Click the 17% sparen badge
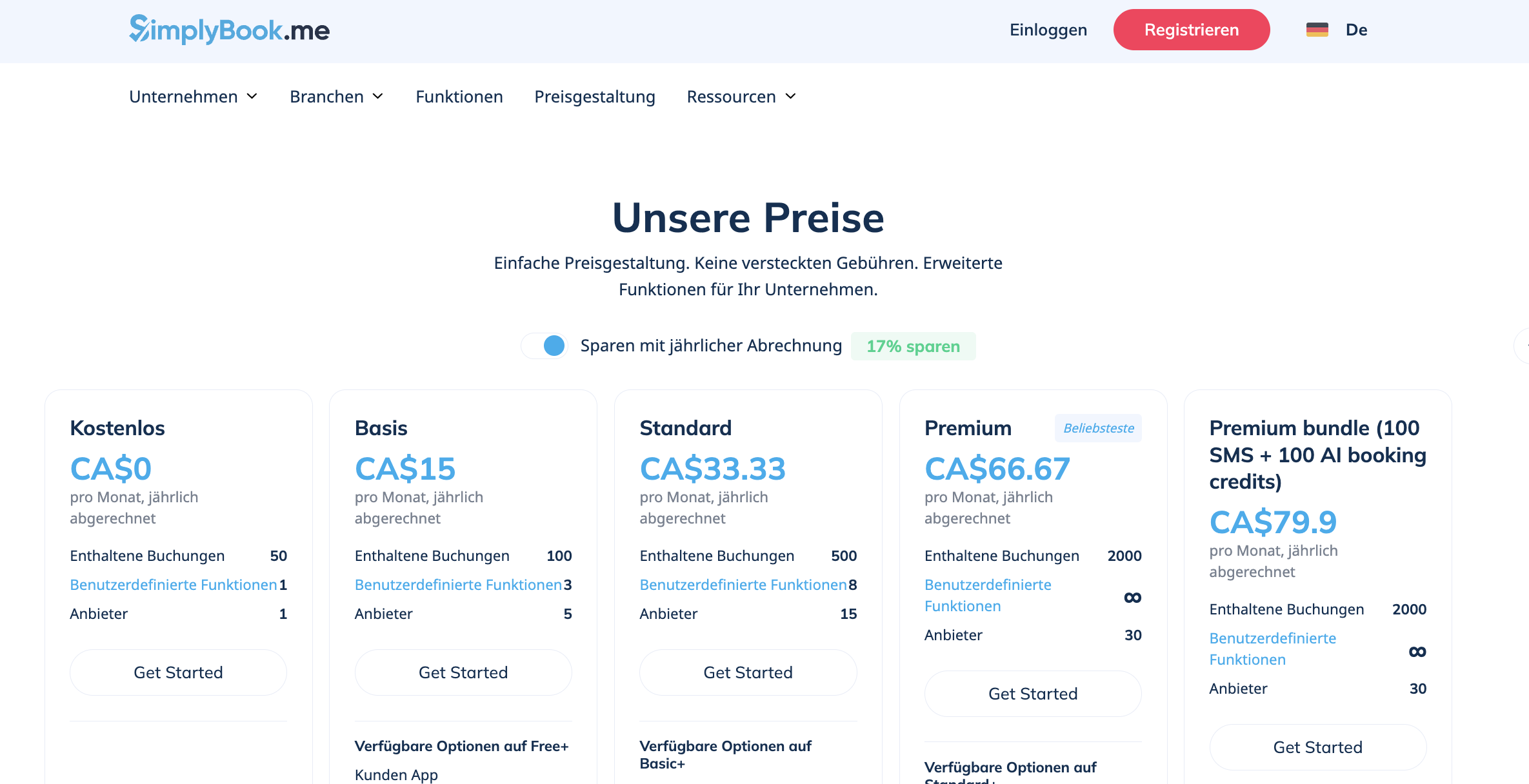1529x784 pixels. click(913, 346)
